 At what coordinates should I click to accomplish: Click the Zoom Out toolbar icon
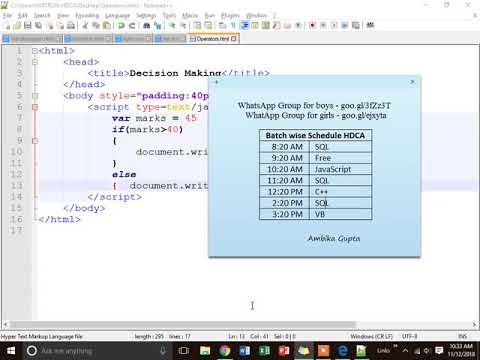point(183,25)
